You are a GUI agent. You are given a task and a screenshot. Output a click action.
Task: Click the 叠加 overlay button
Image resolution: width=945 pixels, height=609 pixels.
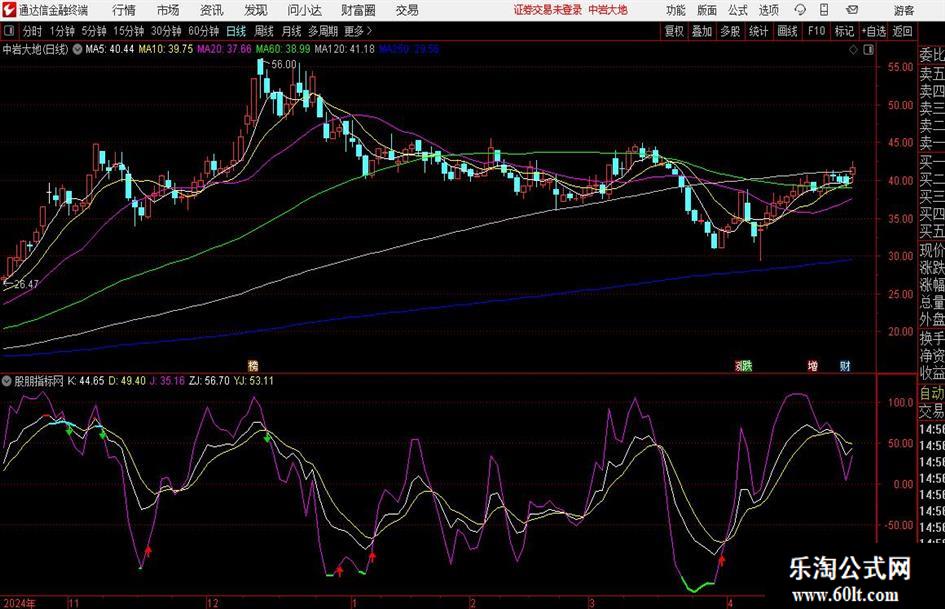(702, 31)
